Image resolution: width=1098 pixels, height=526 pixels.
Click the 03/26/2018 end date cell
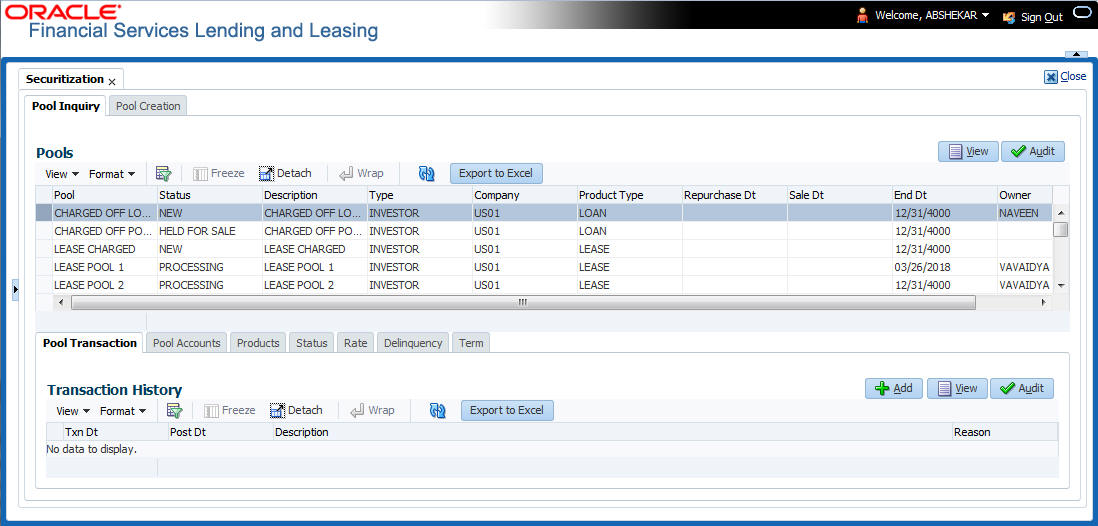945,267
